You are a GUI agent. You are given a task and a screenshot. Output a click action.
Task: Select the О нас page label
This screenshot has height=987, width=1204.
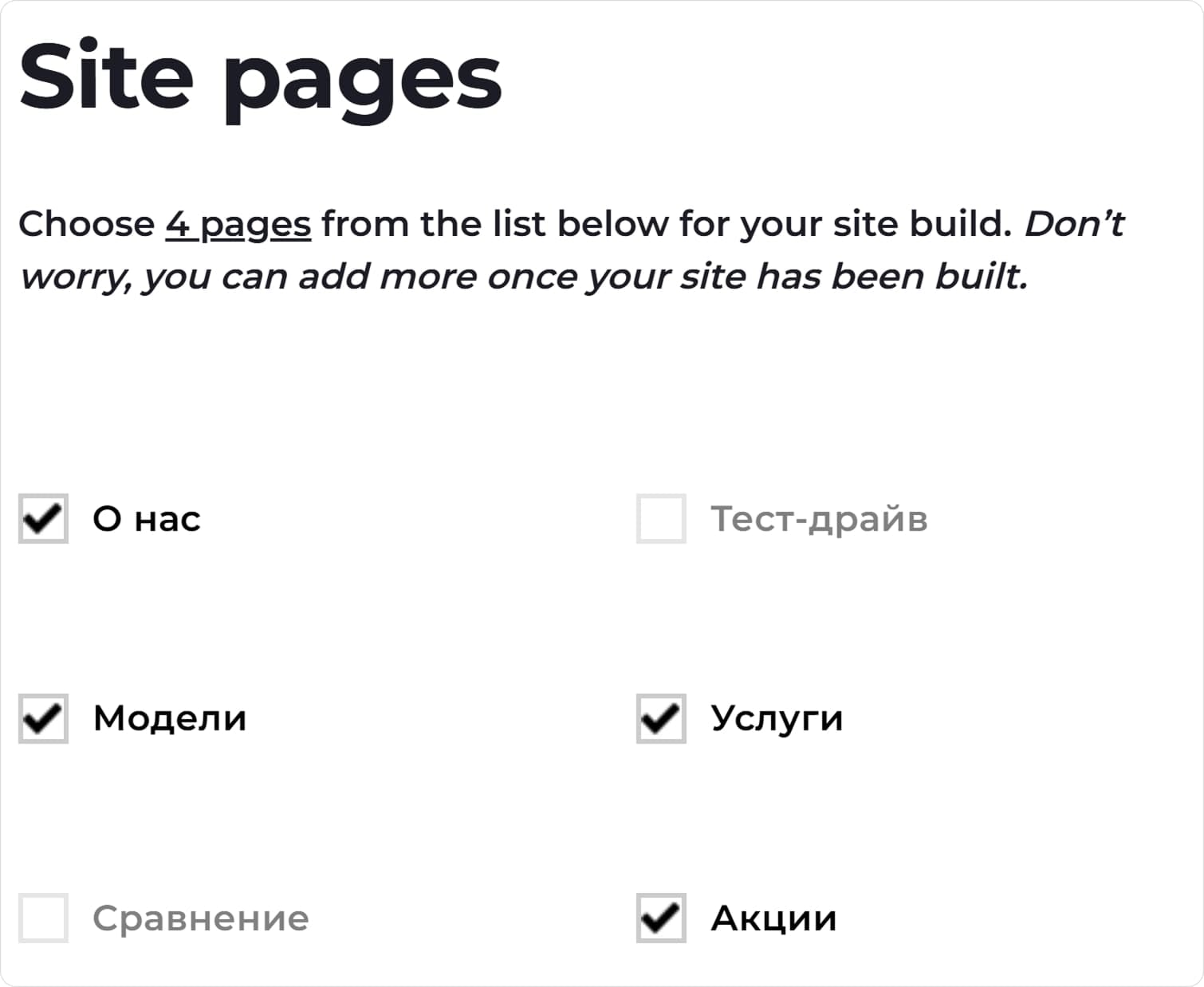146,520
